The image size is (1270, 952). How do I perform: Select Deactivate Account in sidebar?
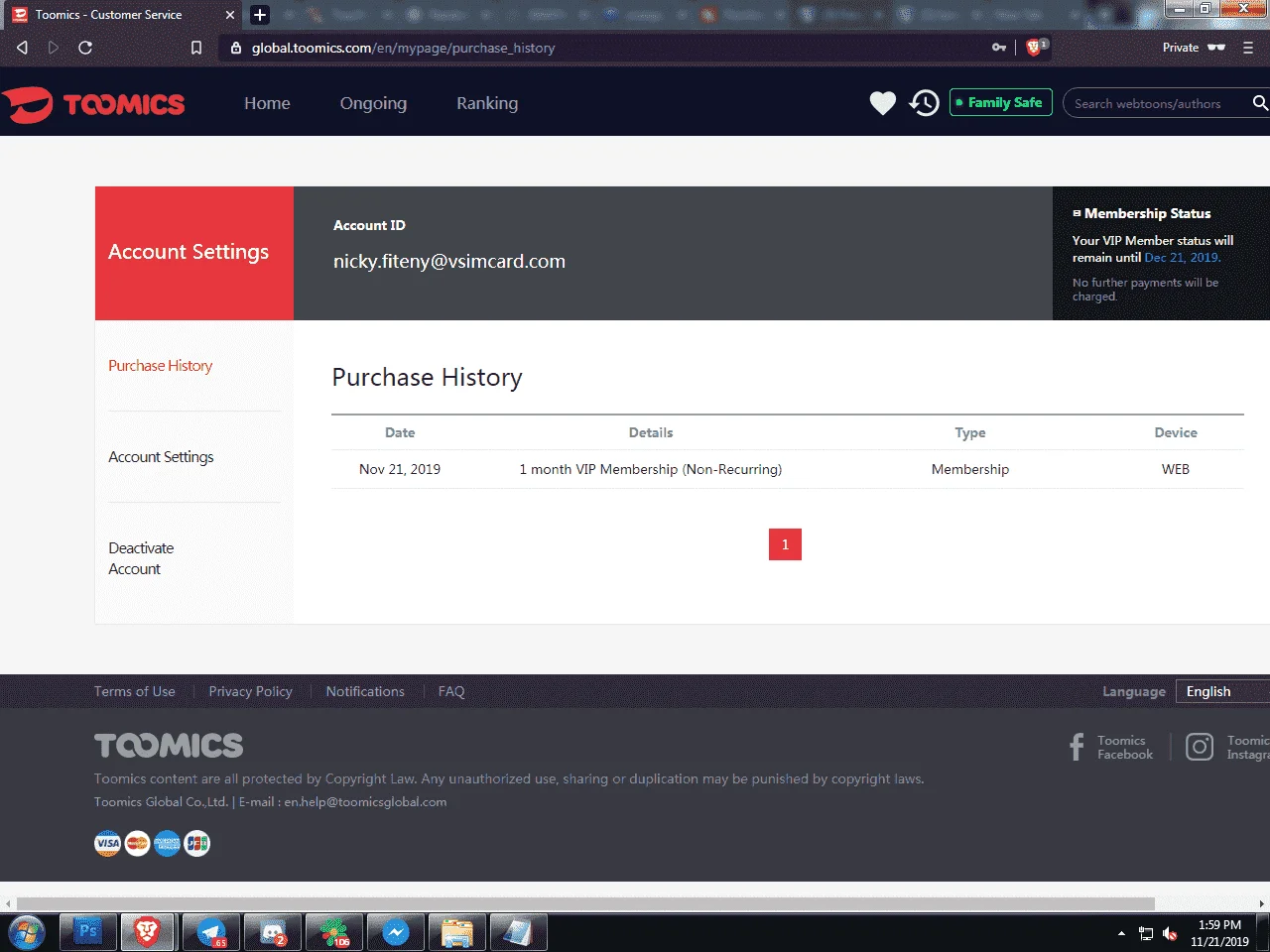(141, 558)
